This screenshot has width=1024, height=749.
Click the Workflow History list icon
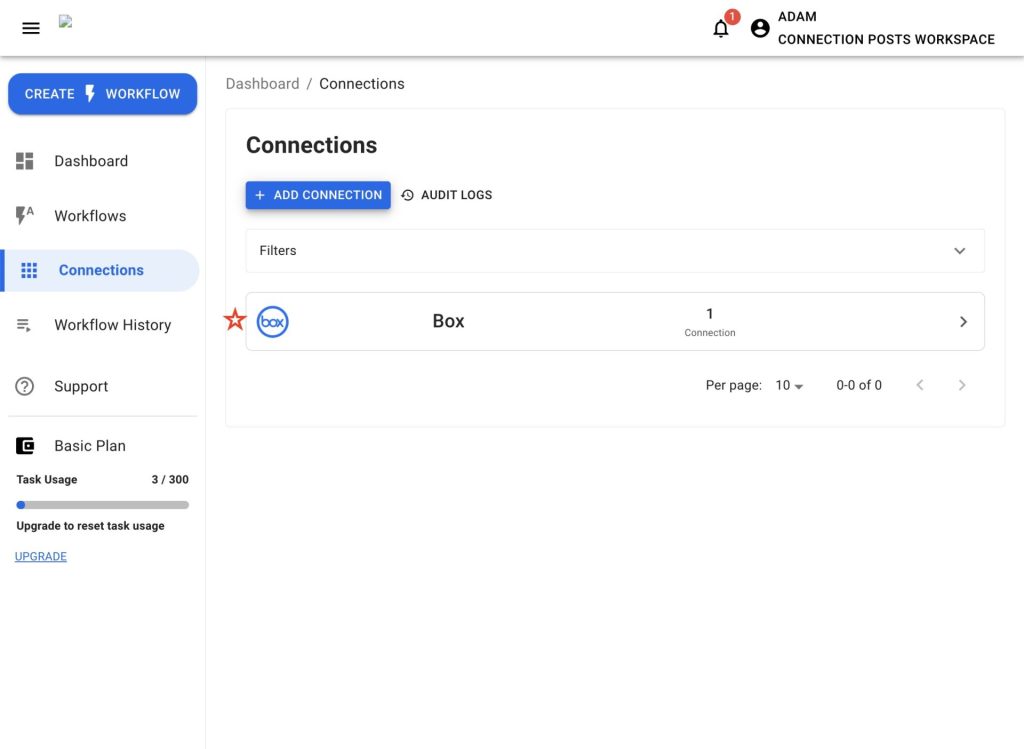click(24, 325)
